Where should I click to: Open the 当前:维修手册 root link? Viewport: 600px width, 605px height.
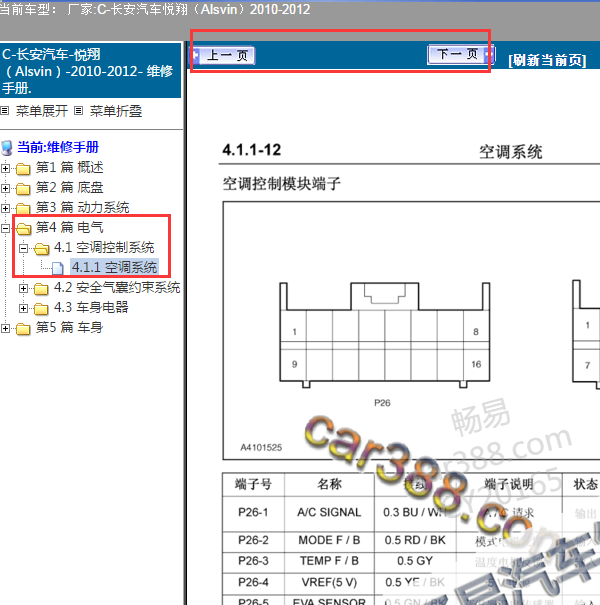click(58, 147)
